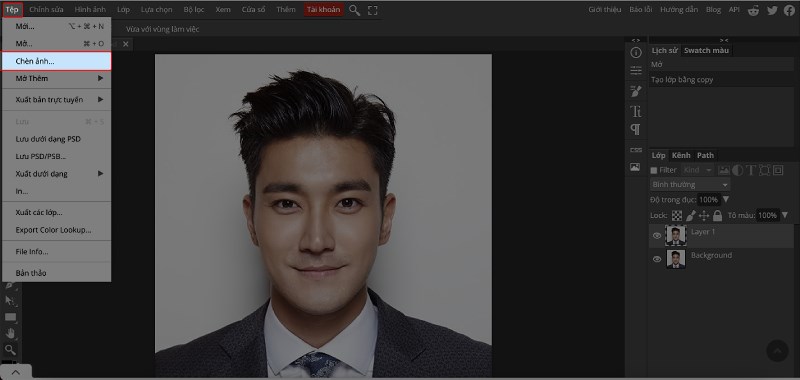Toggle lock all padlock
The image size is (800, 380).
(717, 215)
